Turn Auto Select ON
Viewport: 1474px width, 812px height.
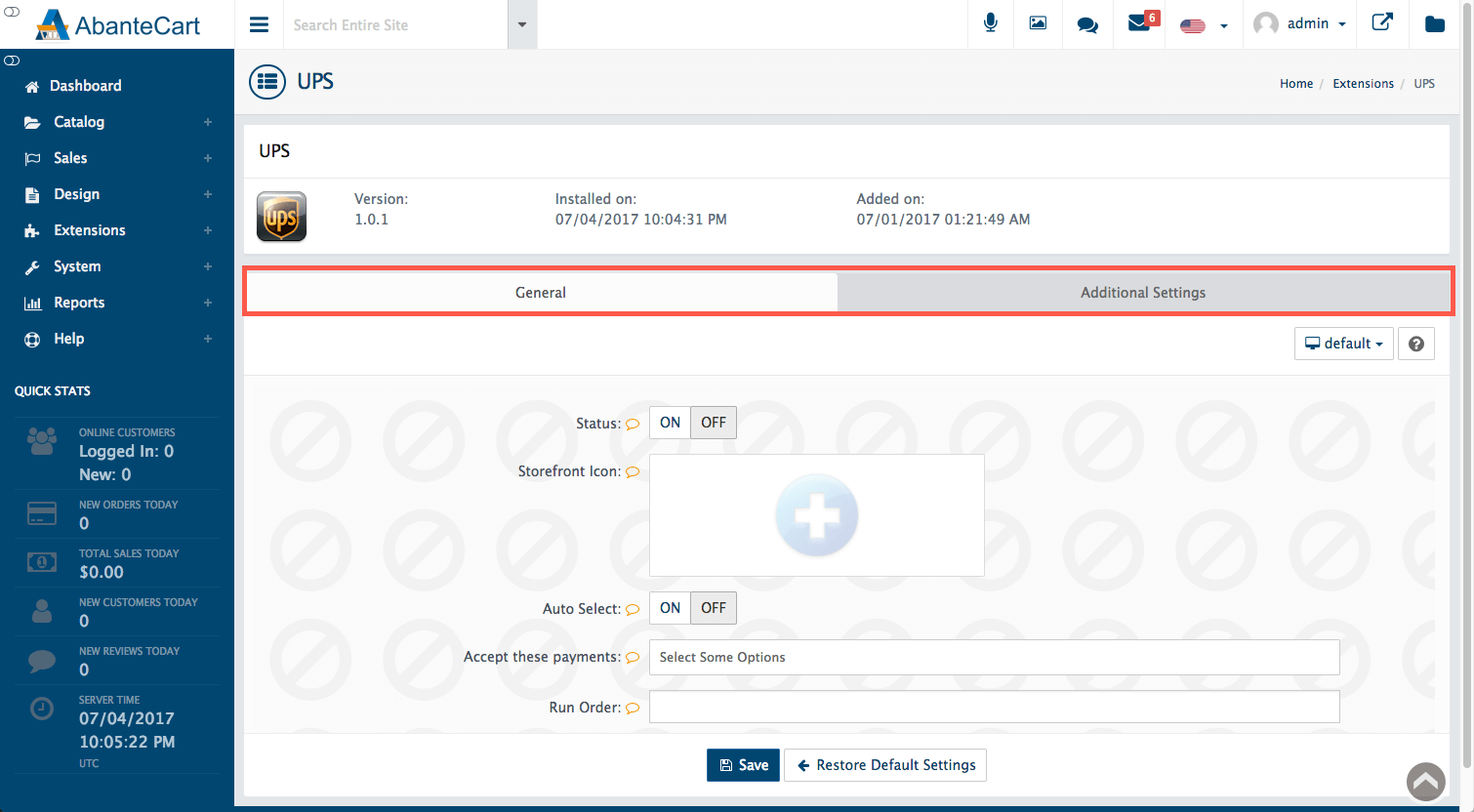(670, 608)
